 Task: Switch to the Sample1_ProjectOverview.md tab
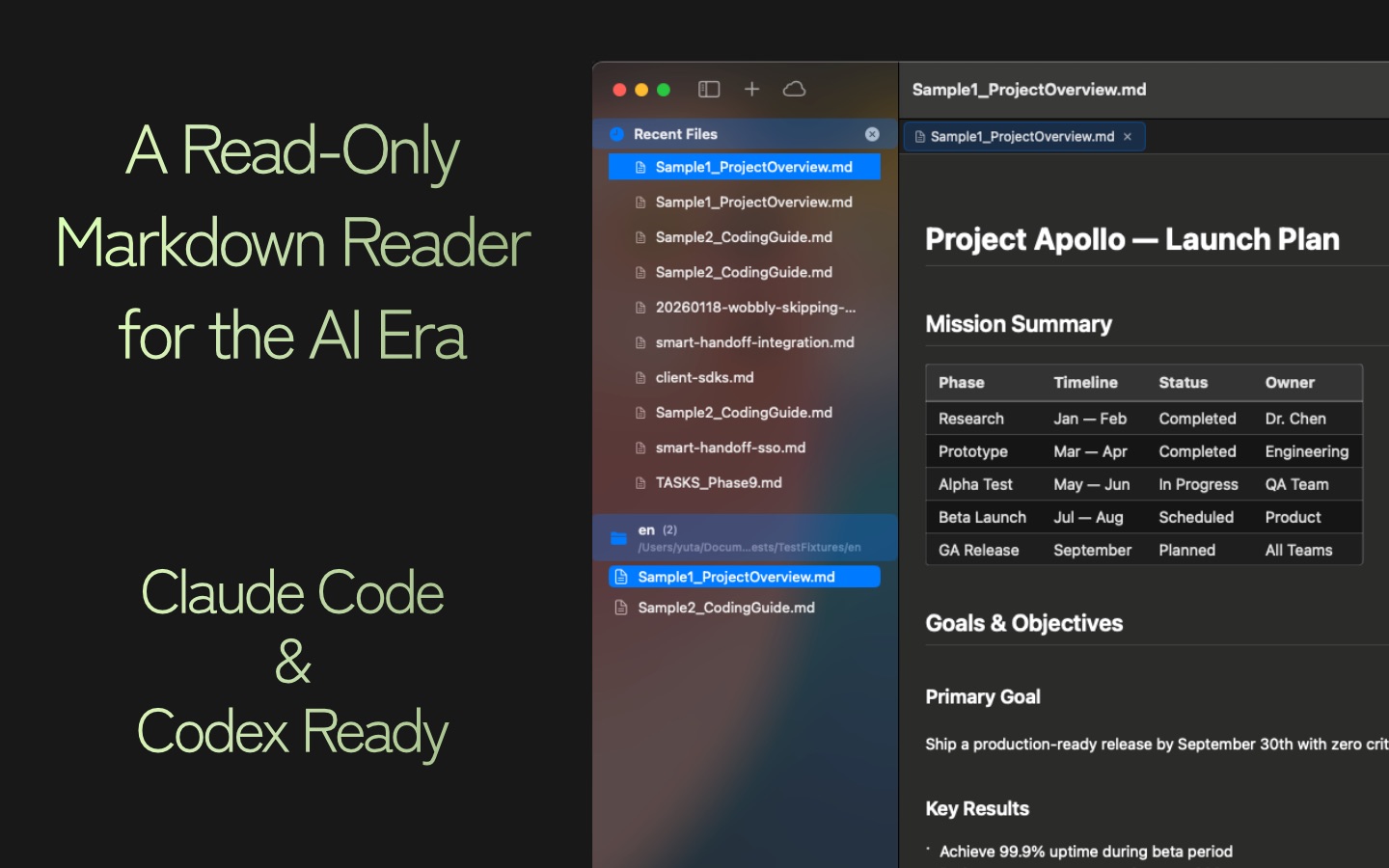1024,137
